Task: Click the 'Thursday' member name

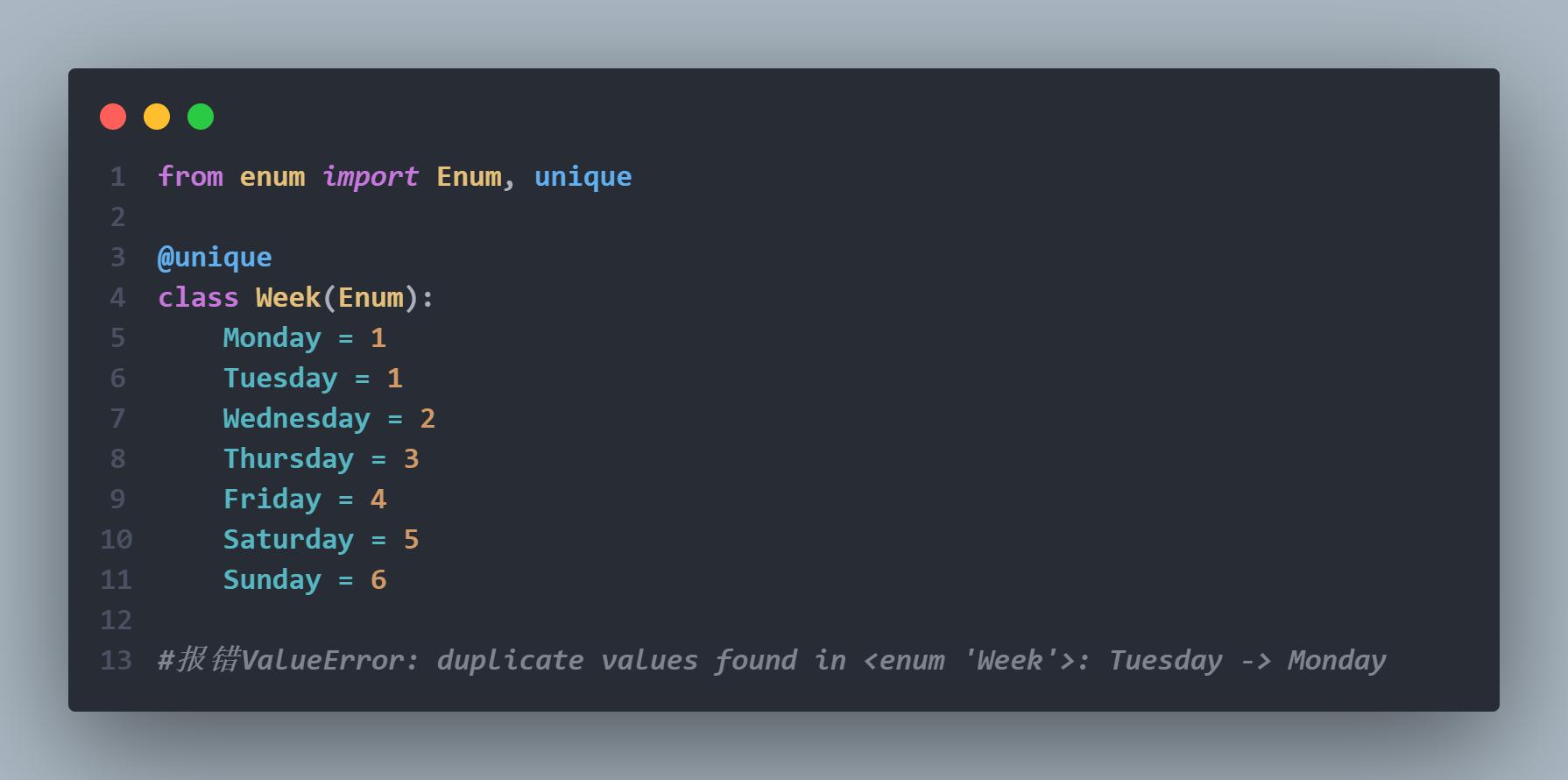Action: pos(288,459)
